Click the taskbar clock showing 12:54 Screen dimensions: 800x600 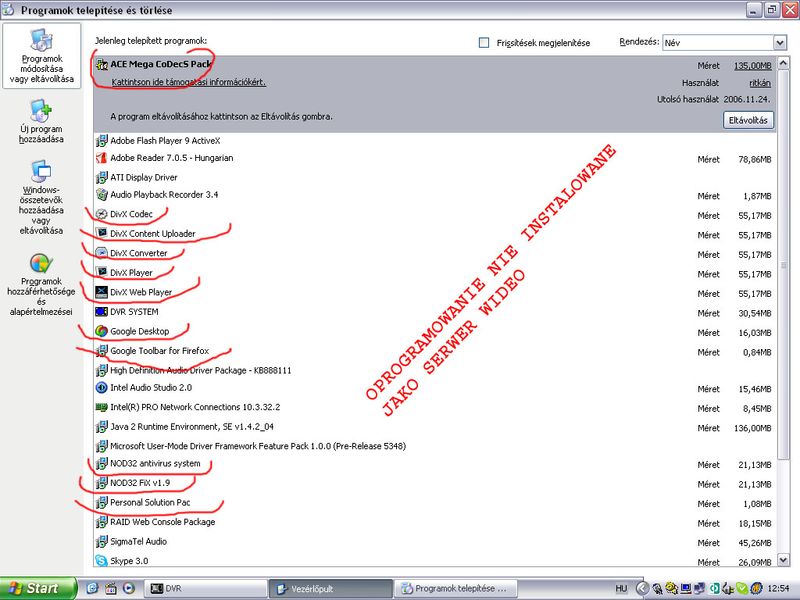(x=779, y=588)
